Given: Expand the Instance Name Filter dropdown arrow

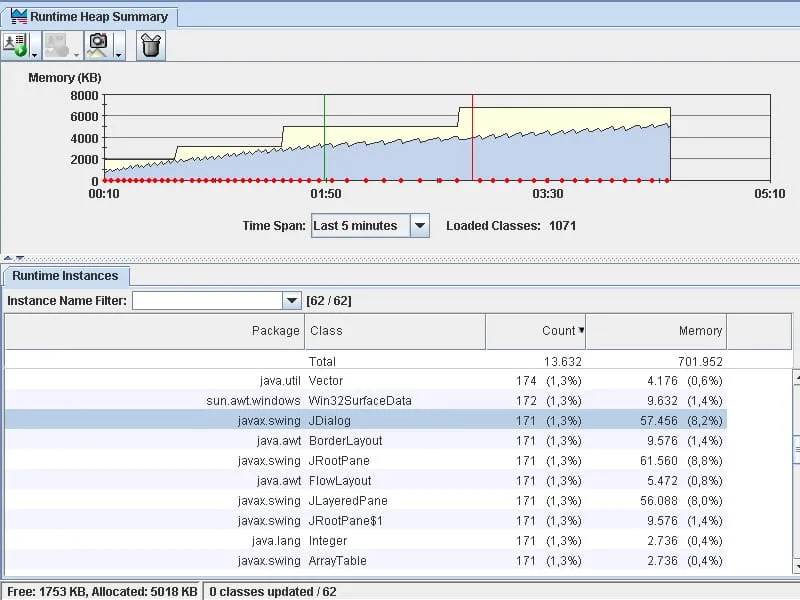Looking at the screenshot, I should pos(291,301).
